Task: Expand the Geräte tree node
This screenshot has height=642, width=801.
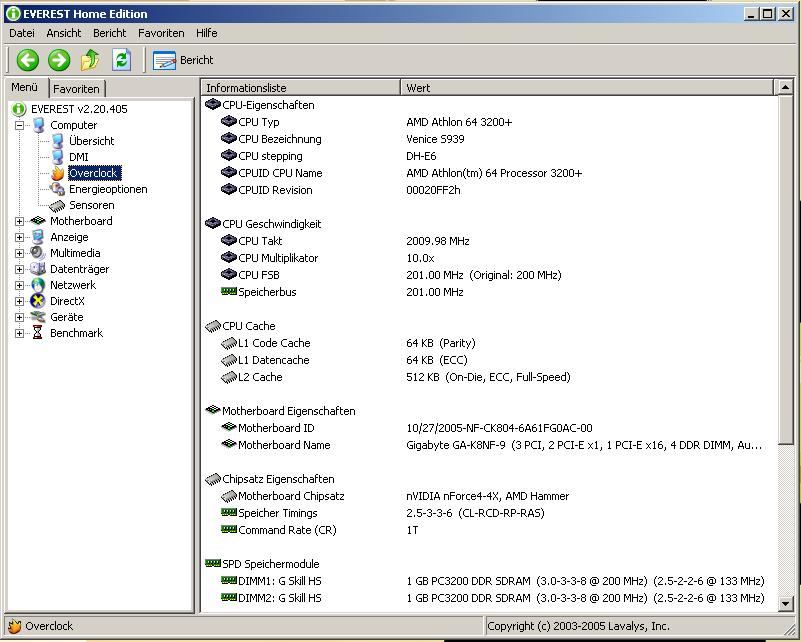Action: 19,317
